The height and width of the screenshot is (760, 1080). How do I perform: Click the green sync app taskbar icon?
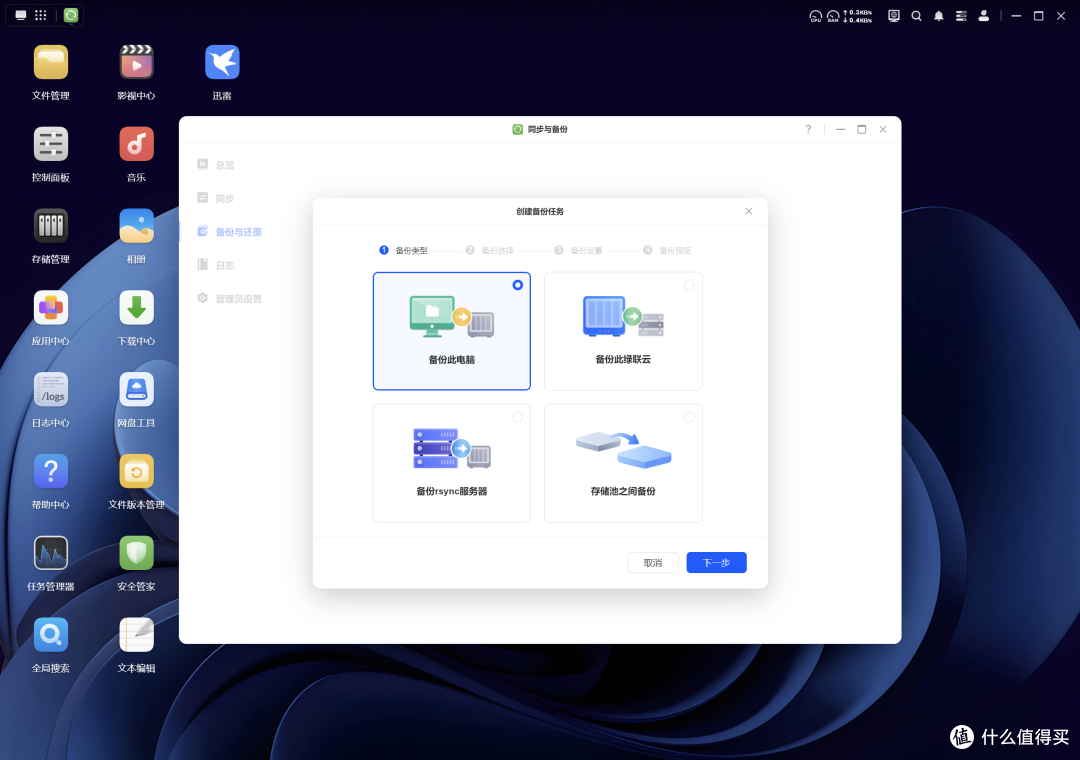[x=70, y=15]
